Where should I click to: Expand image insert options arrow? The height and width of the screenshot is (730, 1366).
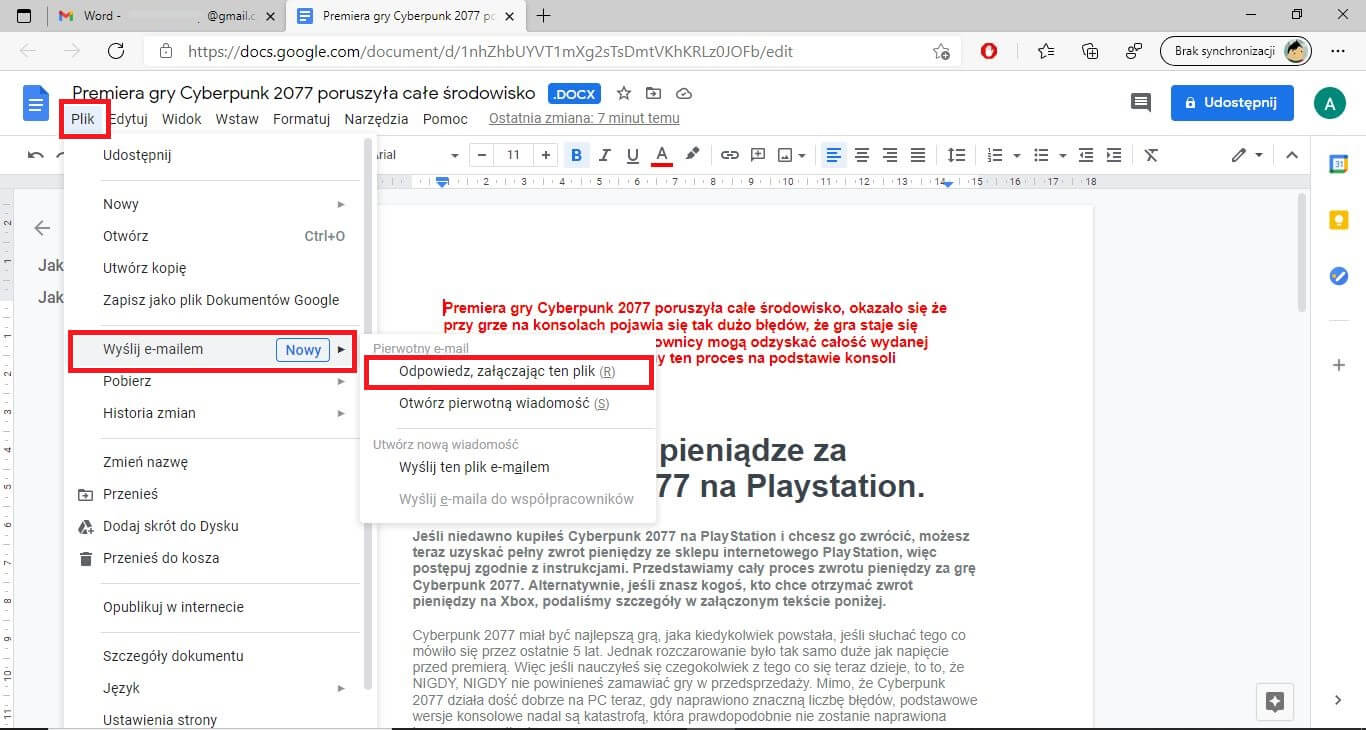pos(804,155)
